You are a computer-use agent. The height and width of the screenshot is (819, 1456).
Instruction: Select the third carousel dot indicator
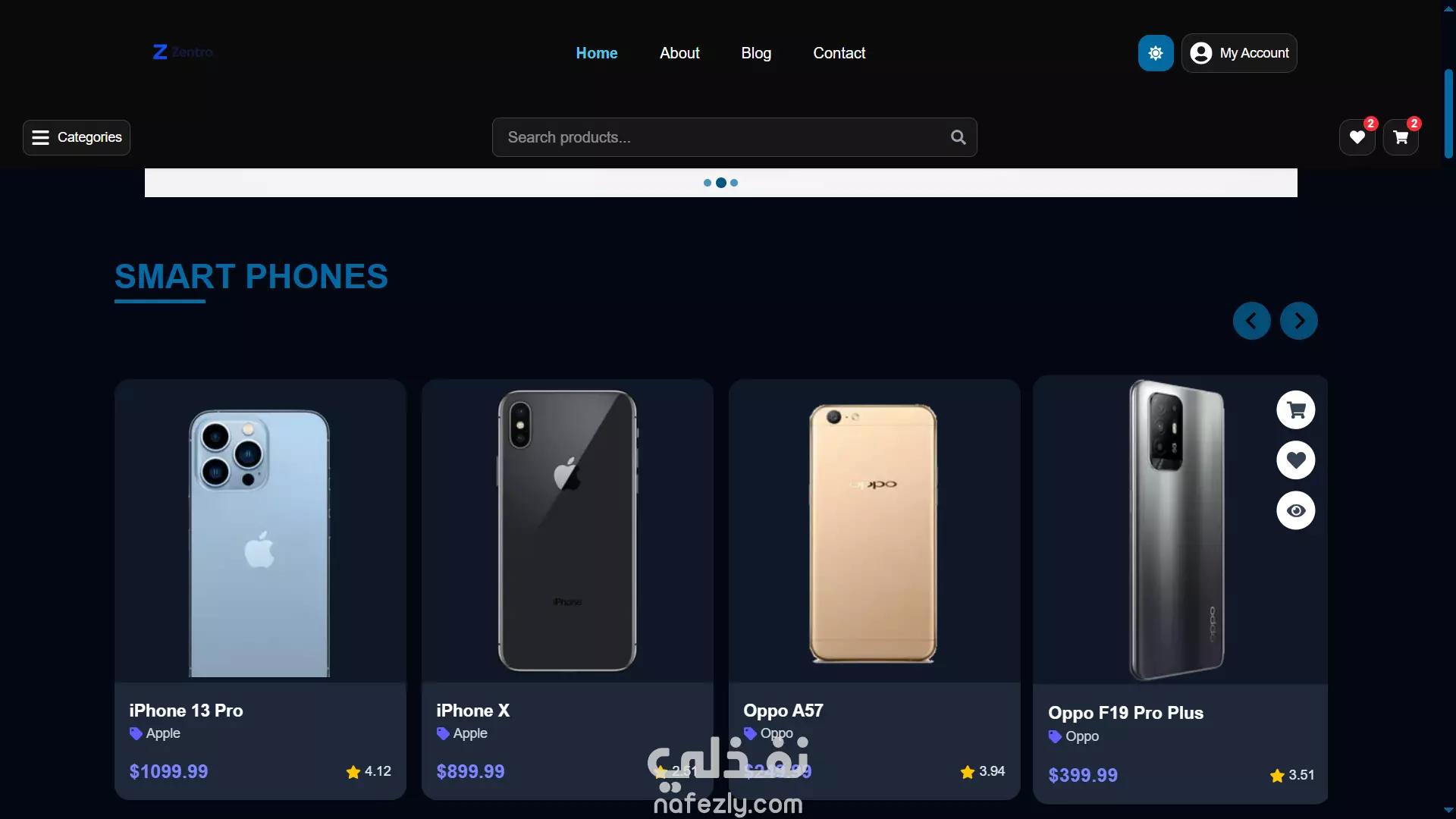point(734,183)
